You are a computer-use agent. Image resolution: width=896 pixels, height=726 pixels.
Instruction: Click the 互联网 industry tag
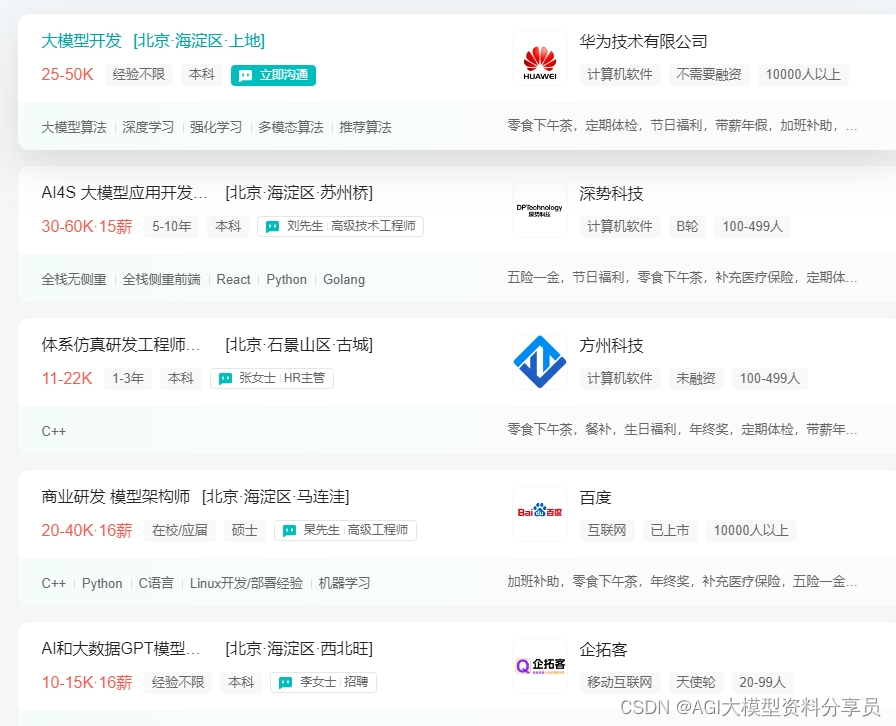click(x=607, y=531)
